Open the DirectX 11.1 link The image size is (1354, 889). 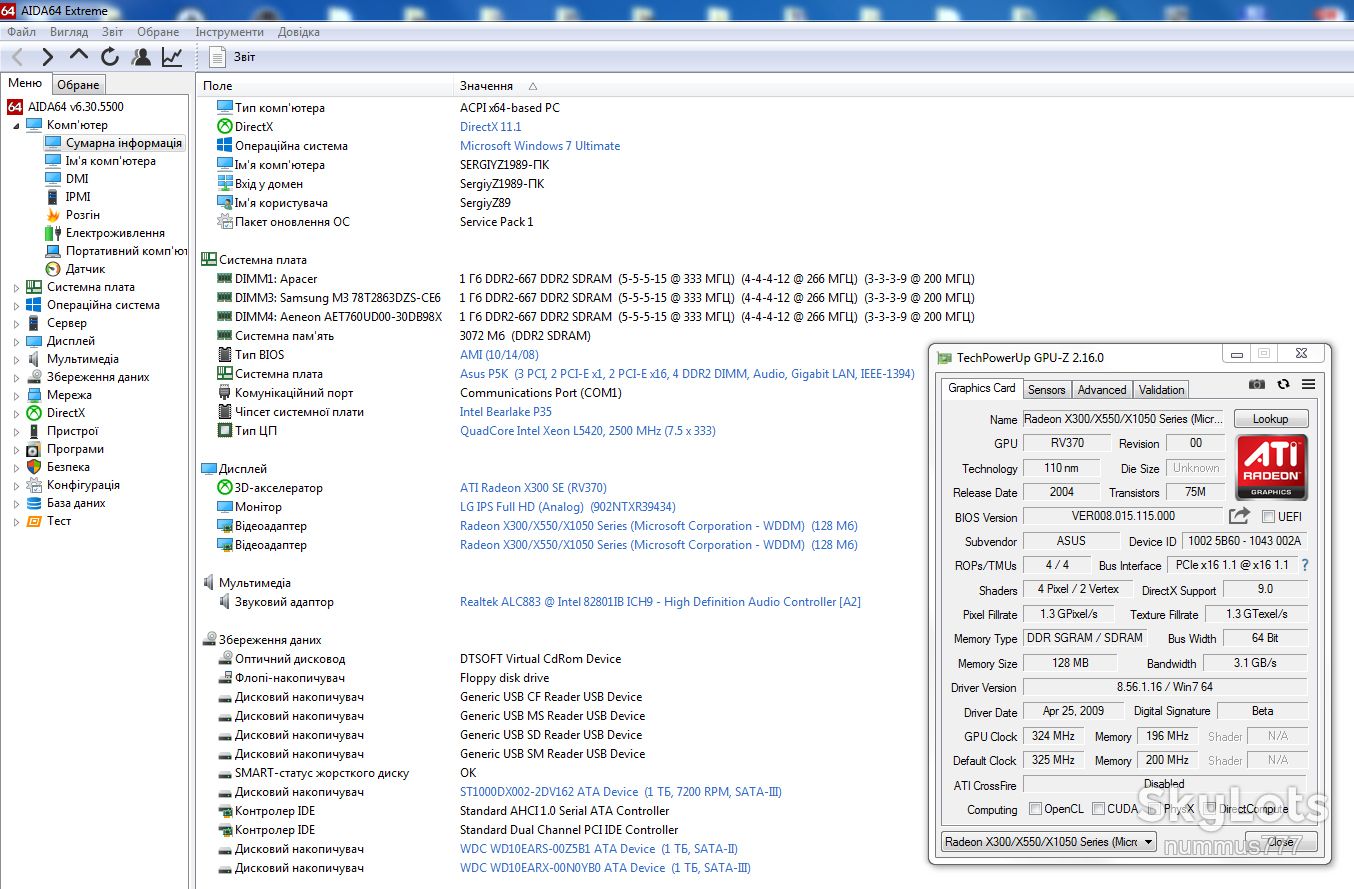coord(491,127)
